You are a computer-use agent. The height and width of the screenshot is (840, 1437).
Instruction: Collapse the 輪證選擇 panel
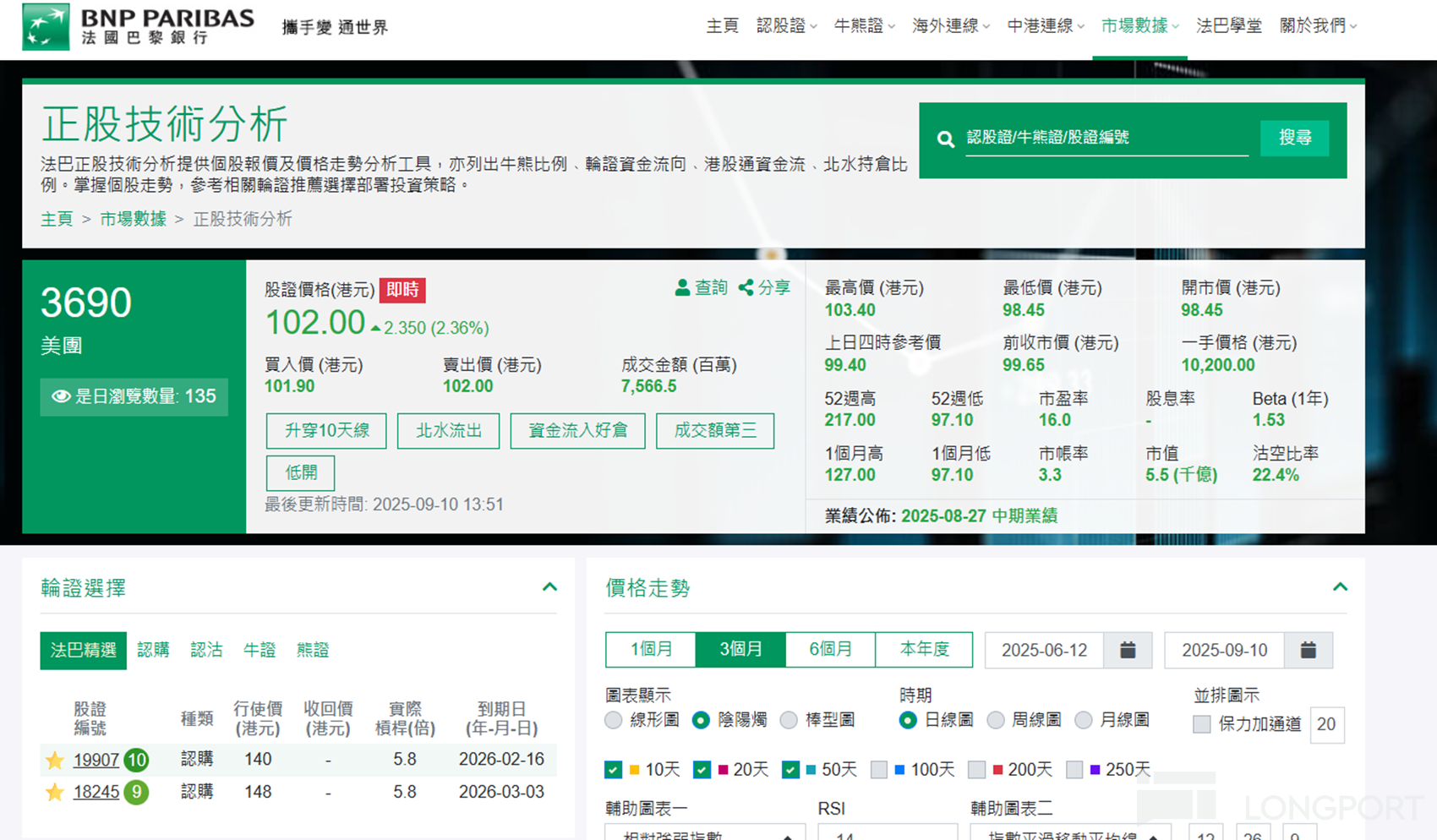pos(549,586)
